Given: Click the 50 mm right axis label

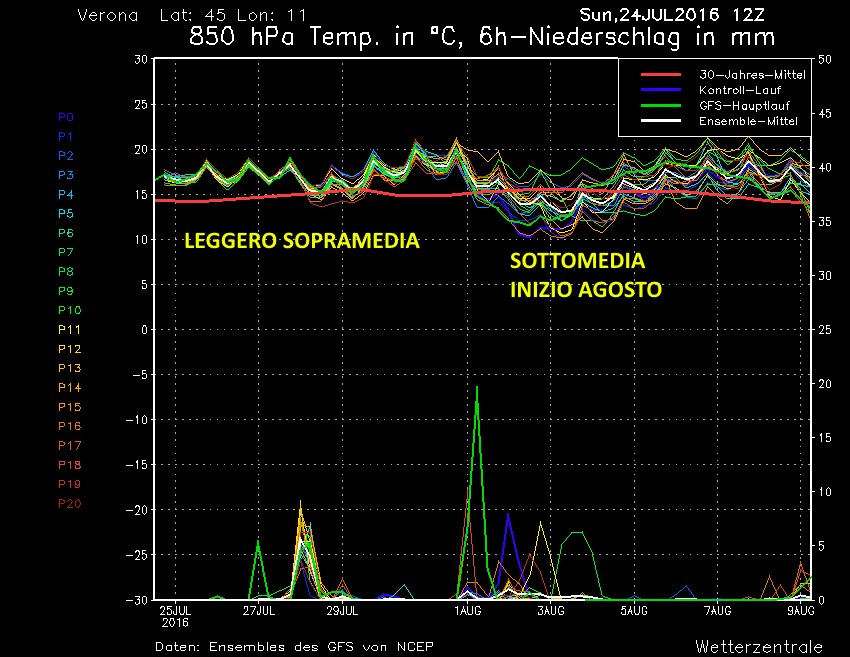Looking at the screenshot, I should pos(825,60).
